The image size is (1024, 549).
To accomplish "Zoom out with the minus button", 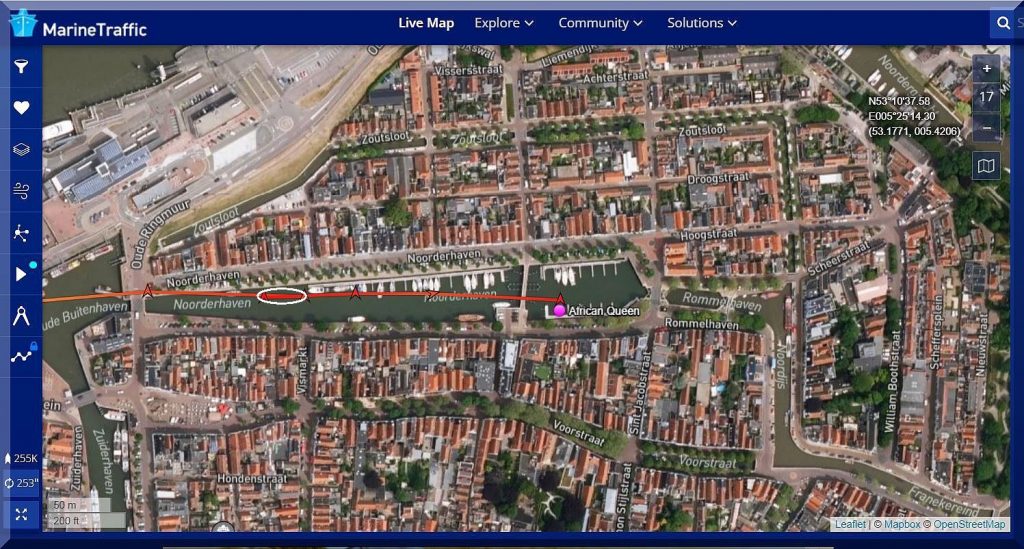I will pyautogui.click(x=986, y=127).
